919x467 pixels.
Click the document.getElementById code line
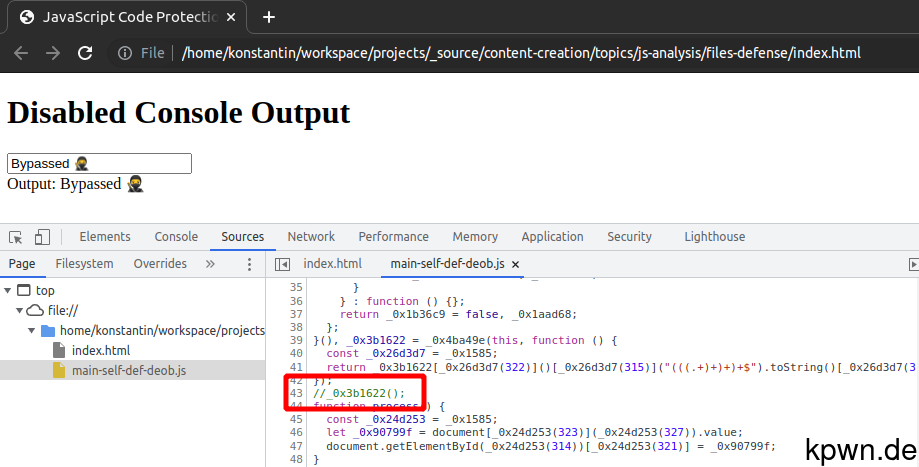coord(551,446)
